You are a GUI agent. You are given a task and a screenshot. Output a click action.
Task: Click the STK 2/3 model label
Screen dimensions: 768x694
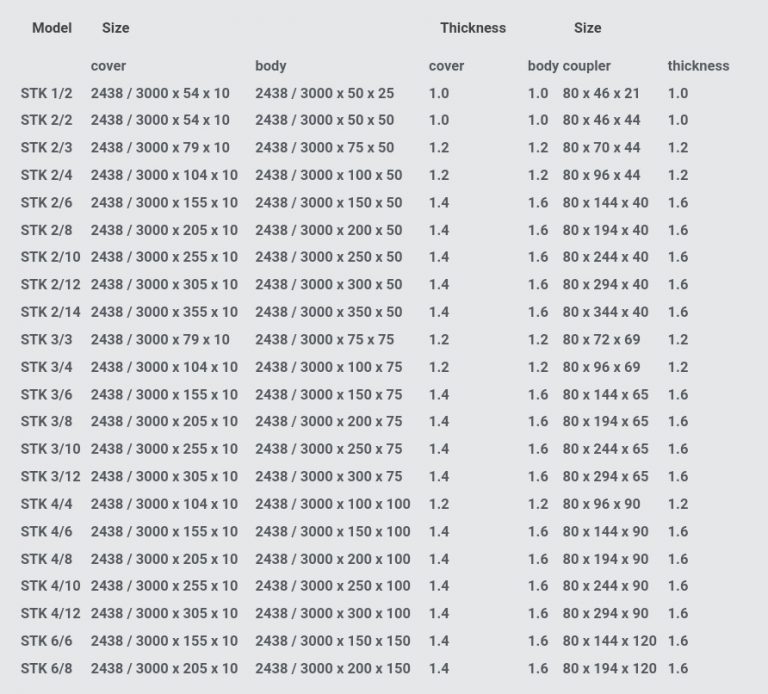[x=47, y=147]
